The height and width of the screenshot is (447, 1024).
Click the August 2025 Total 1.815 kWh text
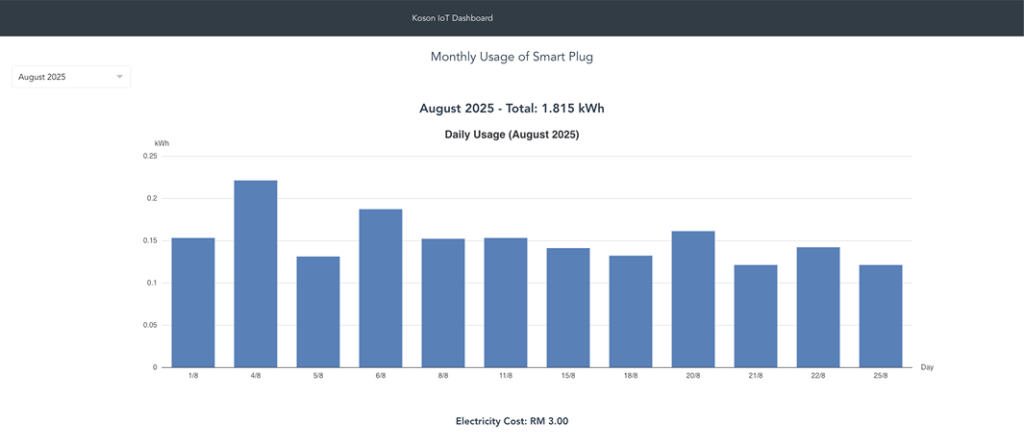pos(512,108)
